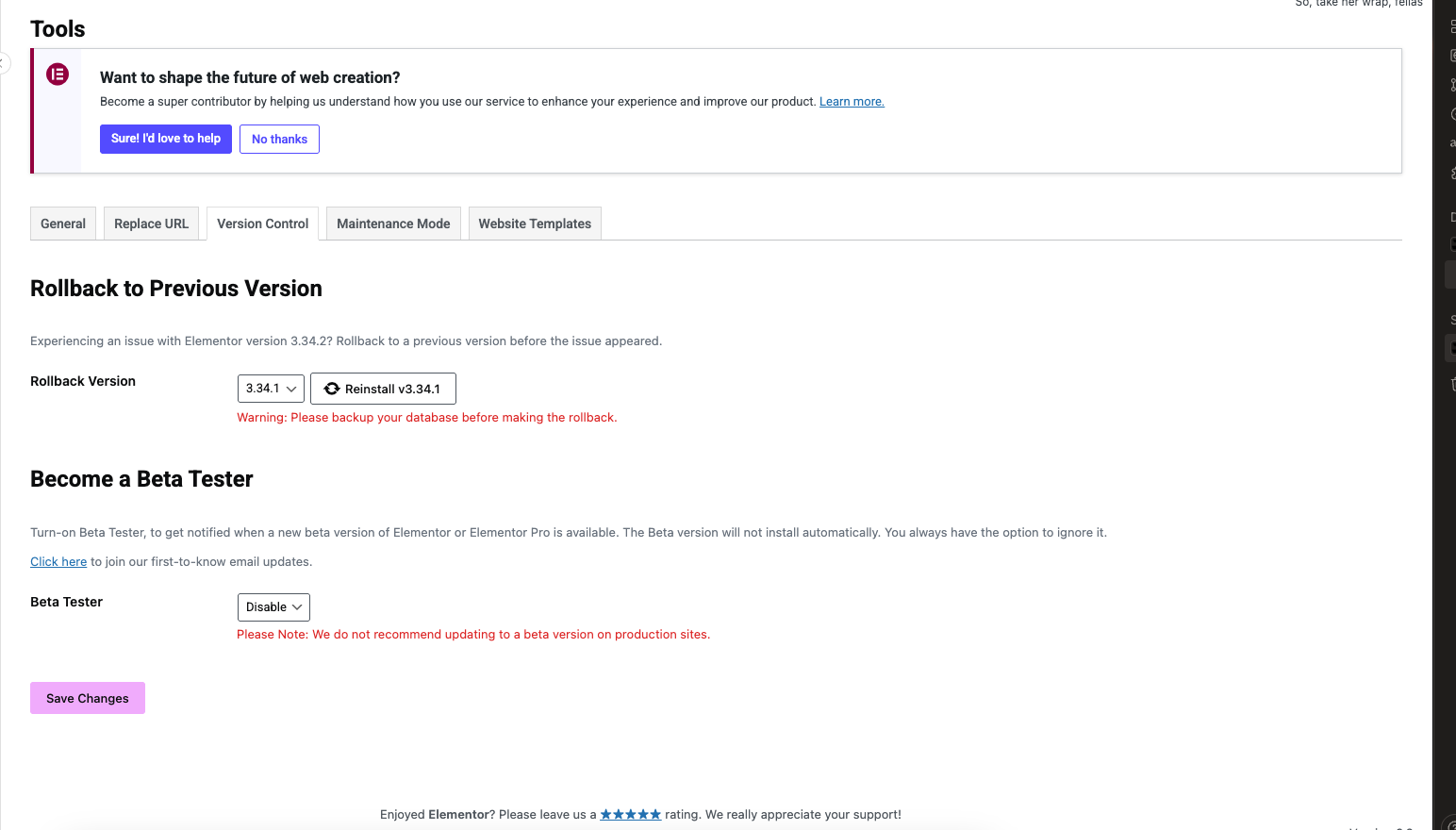
Task: Click the grid icon atop dark side panel
Action: (1452, 26)
